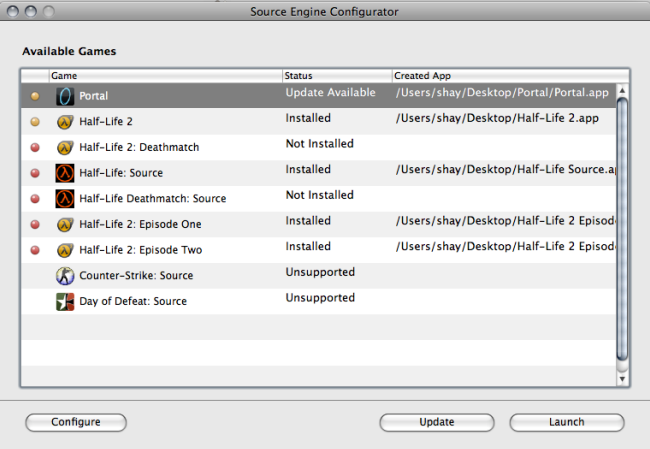650x449 pixels.
Task: Click the Episode One app path cell
Action: (506, 221)
